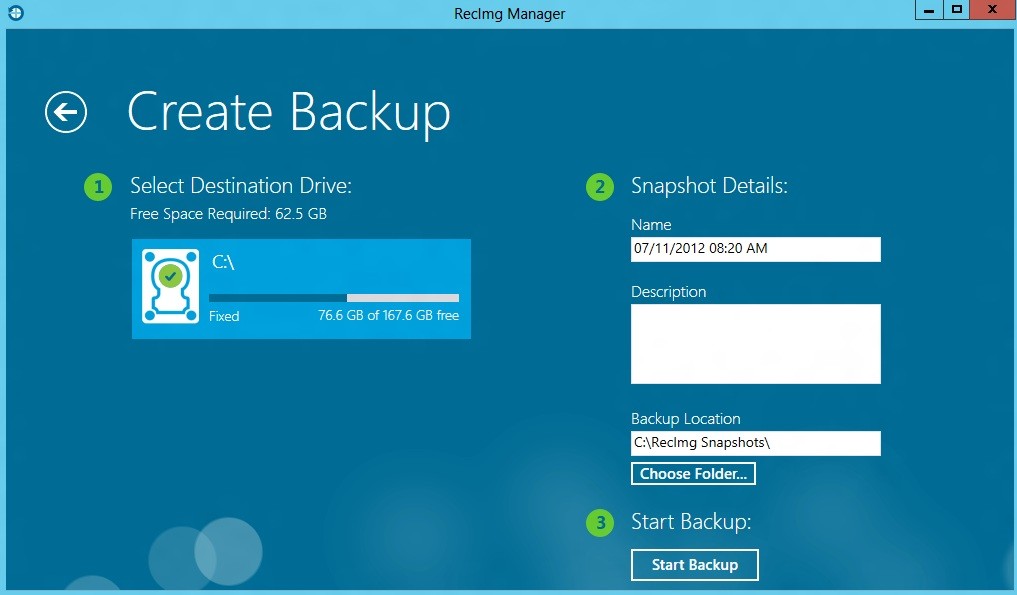The image size is (1017, 595).
Task: Click the Free Space Required 62.5 GB text
Action: pos(228,214)
